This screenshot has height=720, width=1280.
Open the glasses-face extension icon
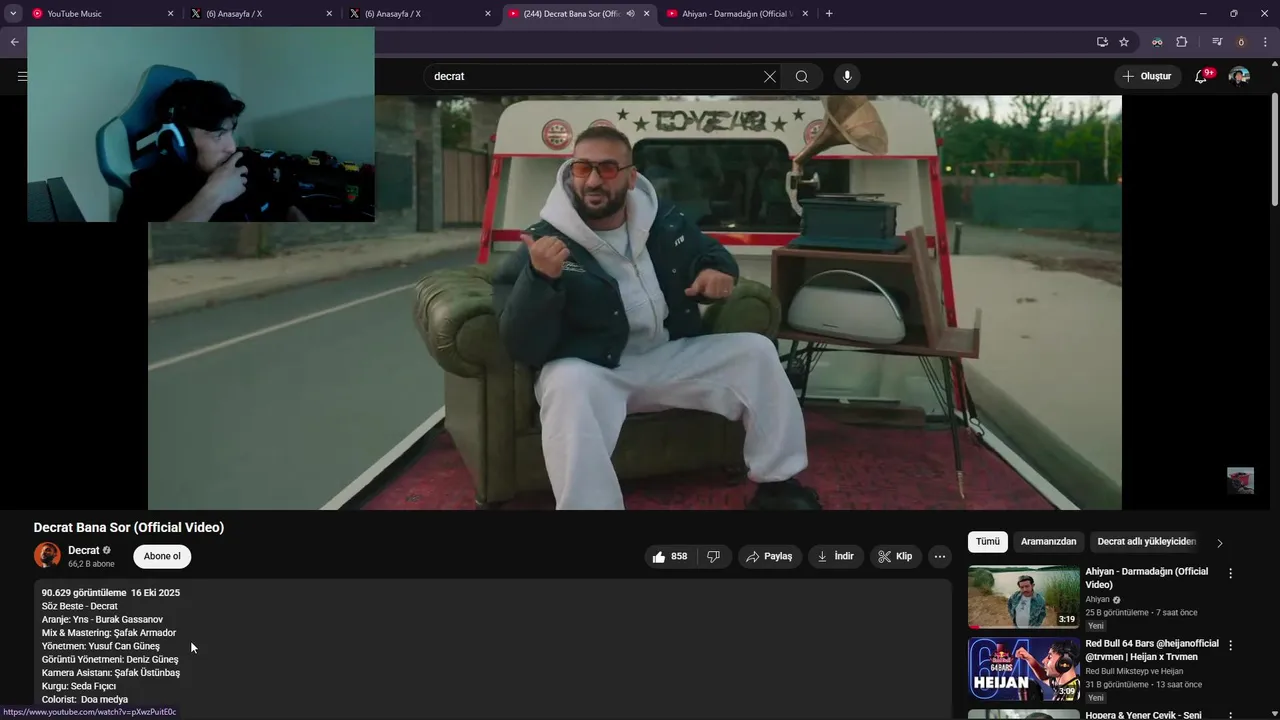tap(1157, 42)
